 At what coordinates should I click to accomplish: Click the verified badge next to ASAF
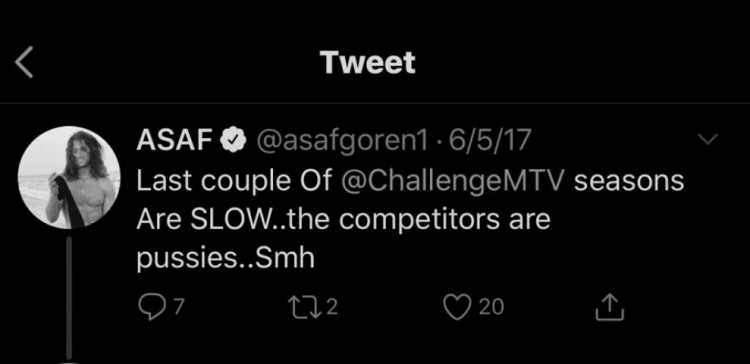point(233,141)
